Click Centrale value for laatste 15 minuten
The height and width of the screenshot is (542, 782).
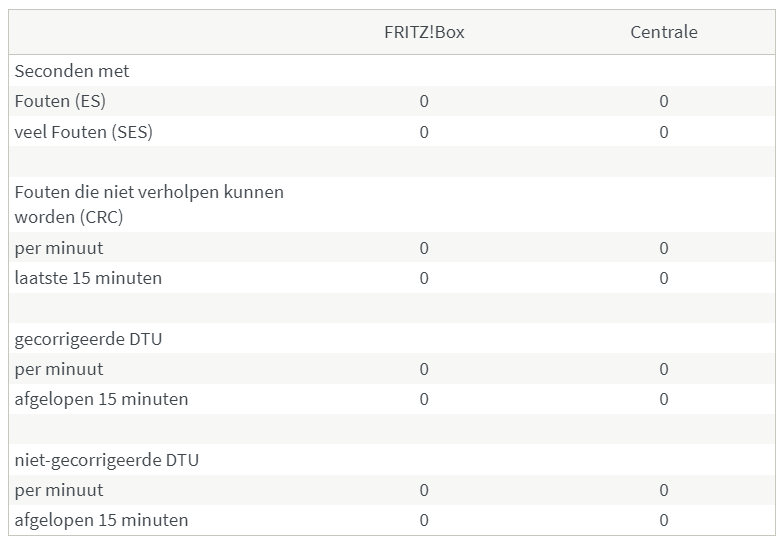[664, 278]
